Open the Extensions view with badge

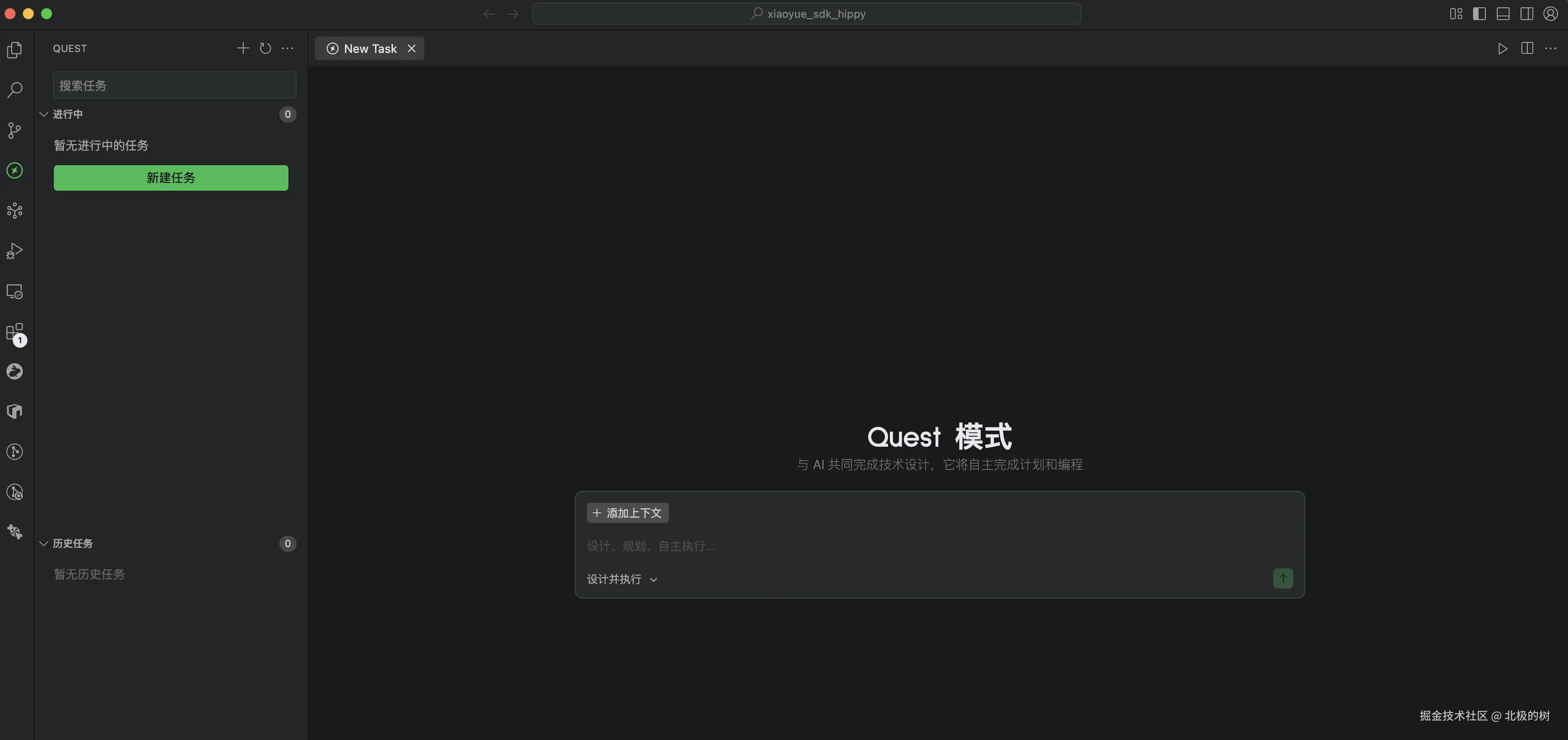(15, 332)
